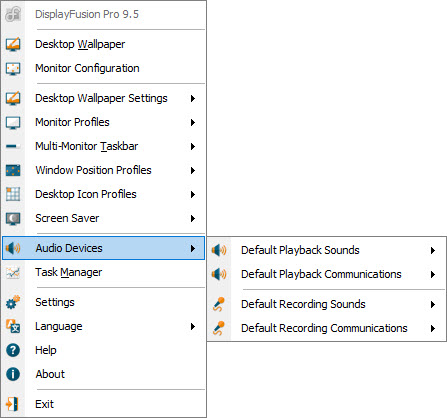Click the DisplayFusion Pro 9.5 logo icon
The image size is (447, 418).
pyautogui.click(x=13, y=14)
